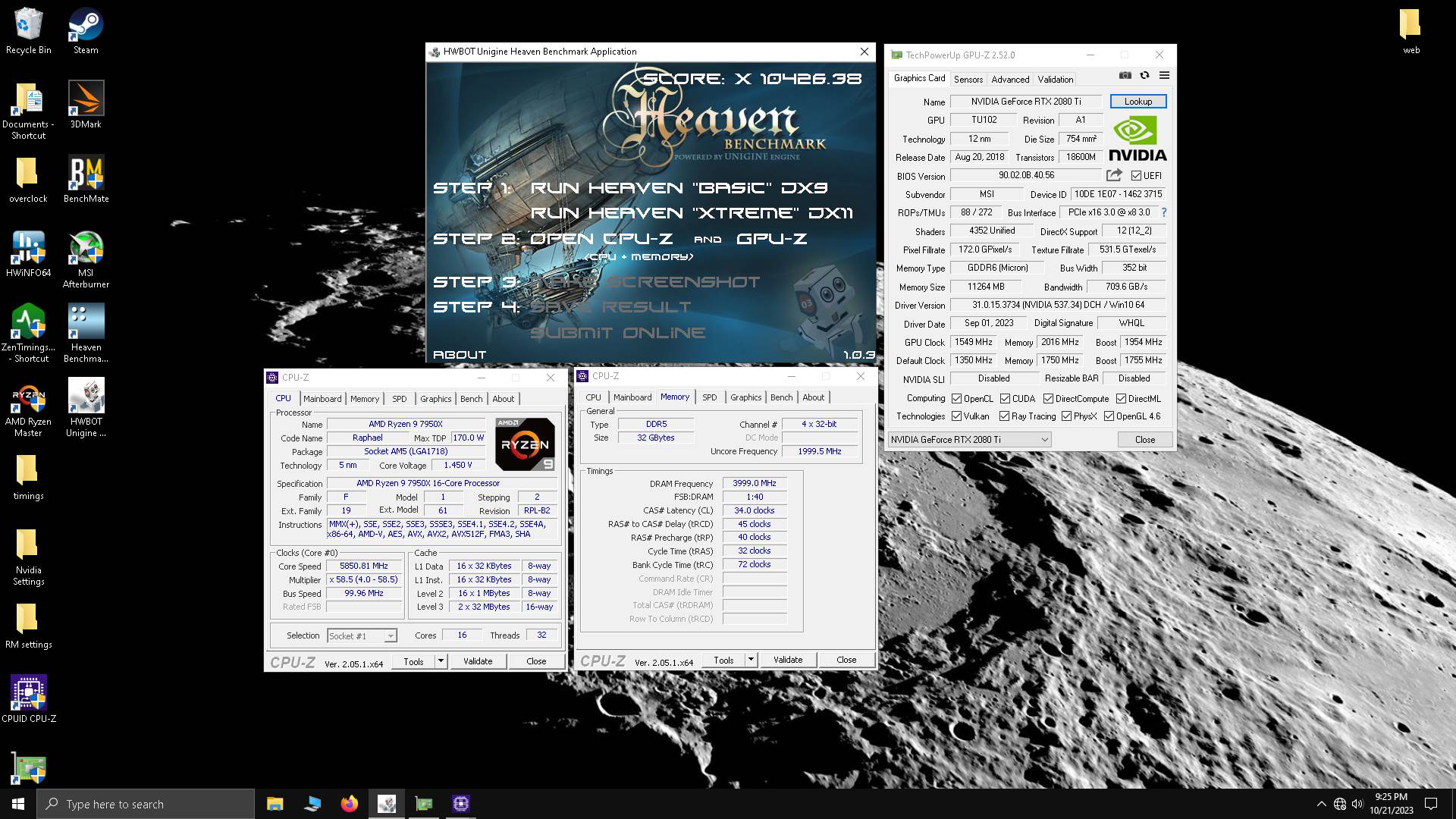Screen dimensions: 1456x819
Task: Open the timings folder on desktop
Action: (x=28, y=477)
